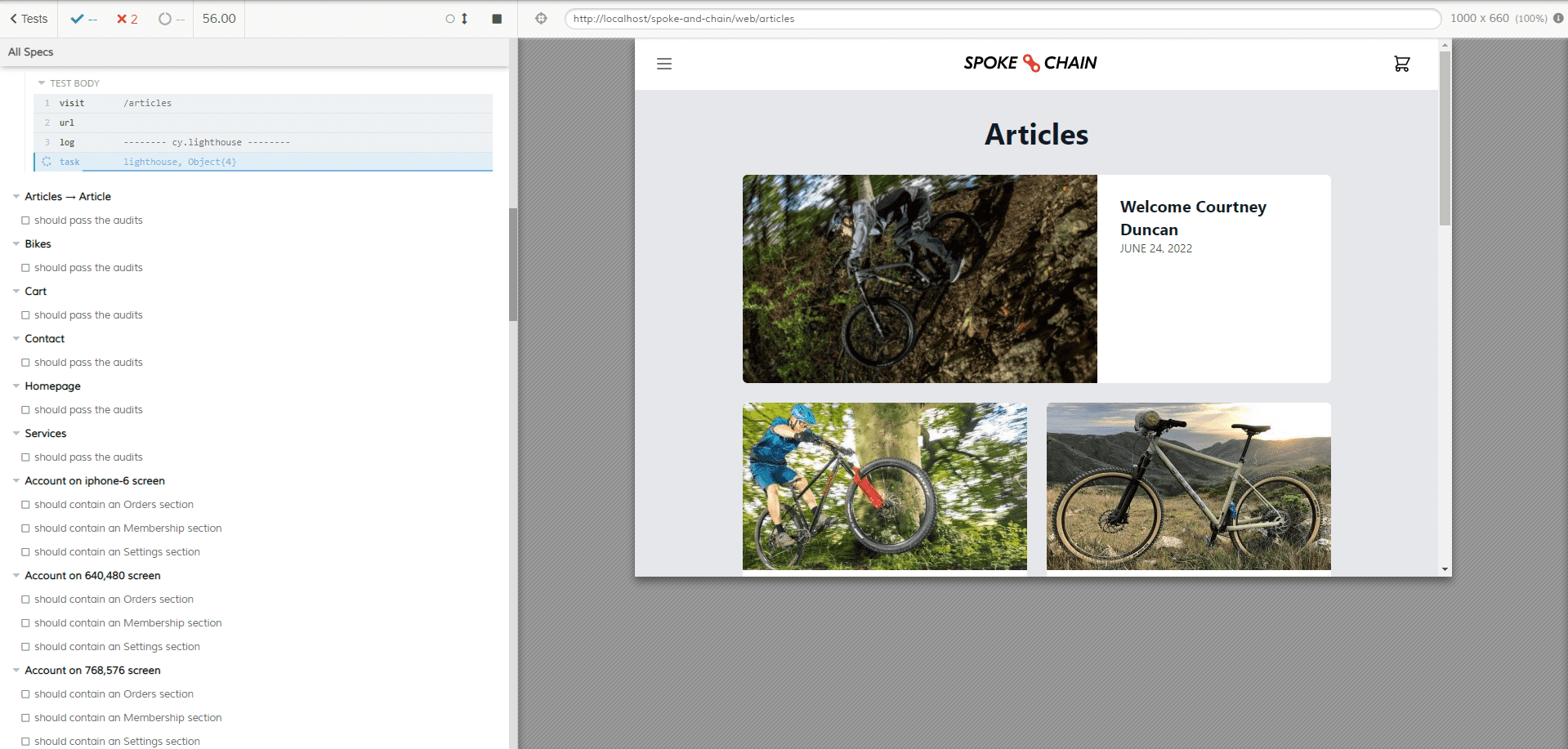
Task: Open the Welcome Courtney Duncan article
Action: [x=1192, y=218]
